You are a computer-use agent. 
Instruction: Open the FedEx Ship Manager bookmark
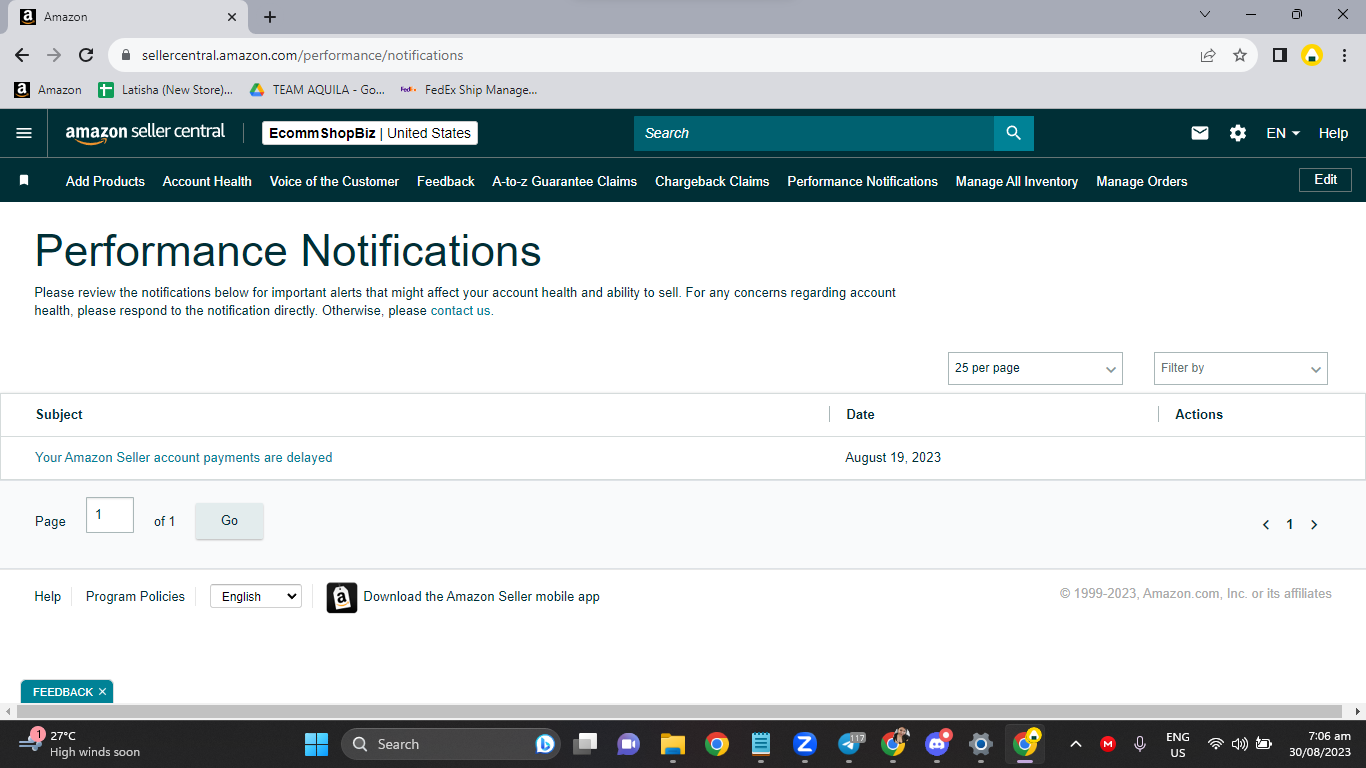468,90
